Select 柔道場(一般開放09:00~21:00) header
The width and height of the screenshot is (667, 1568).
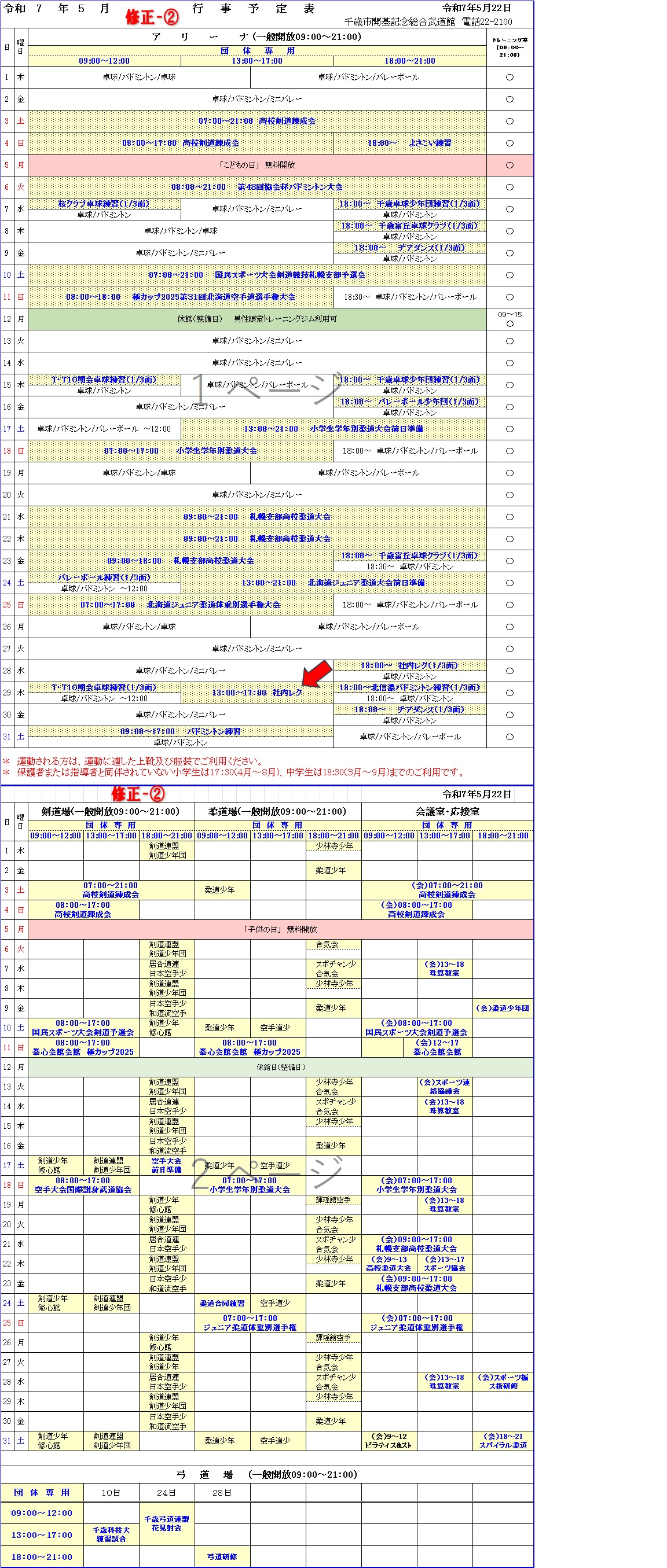(278, 812)
